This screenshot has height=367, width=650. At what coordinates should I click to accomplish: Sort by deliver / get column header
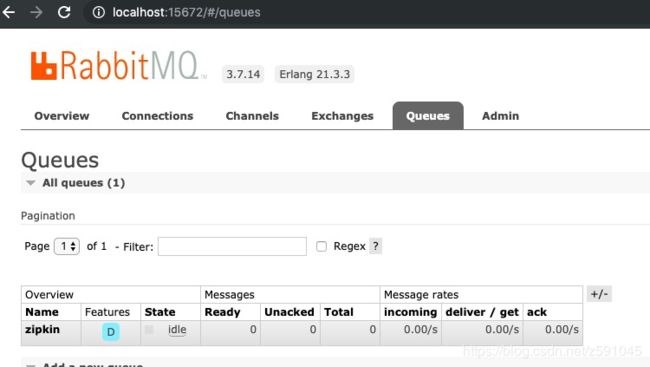tap(482, 312)
